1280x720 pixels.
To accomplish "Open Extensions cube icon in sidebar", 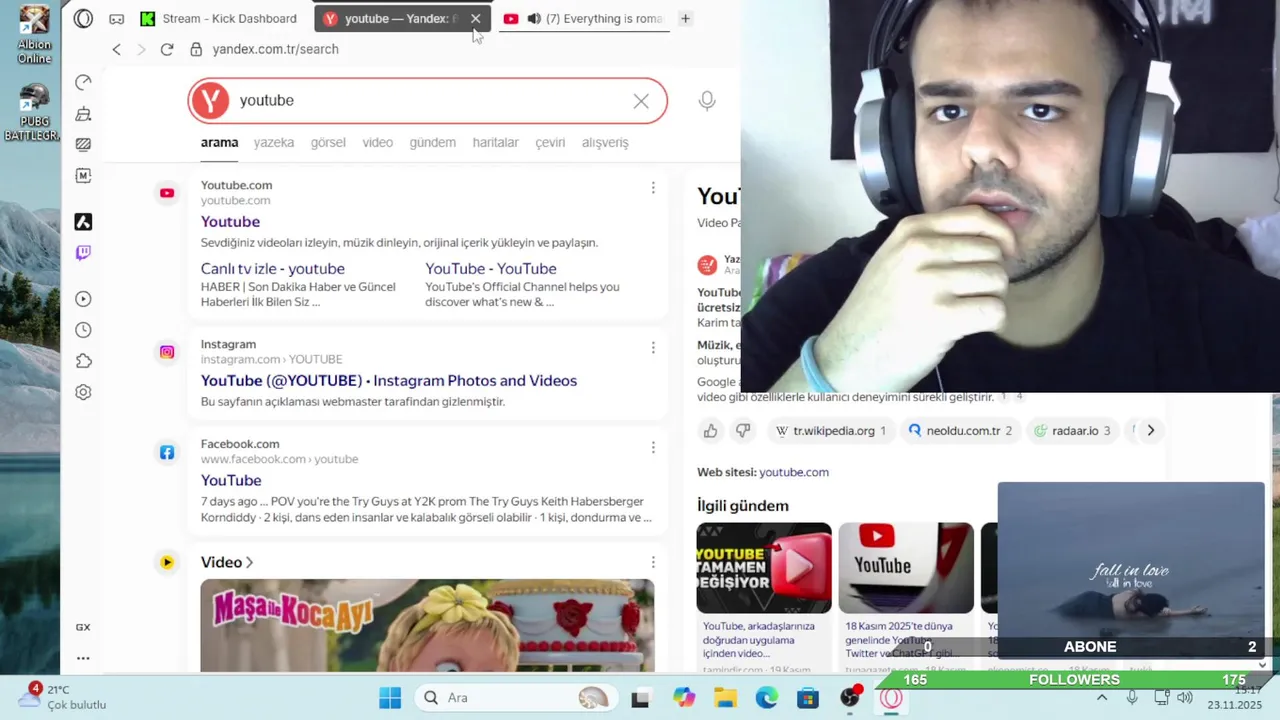I will (84, 361).
